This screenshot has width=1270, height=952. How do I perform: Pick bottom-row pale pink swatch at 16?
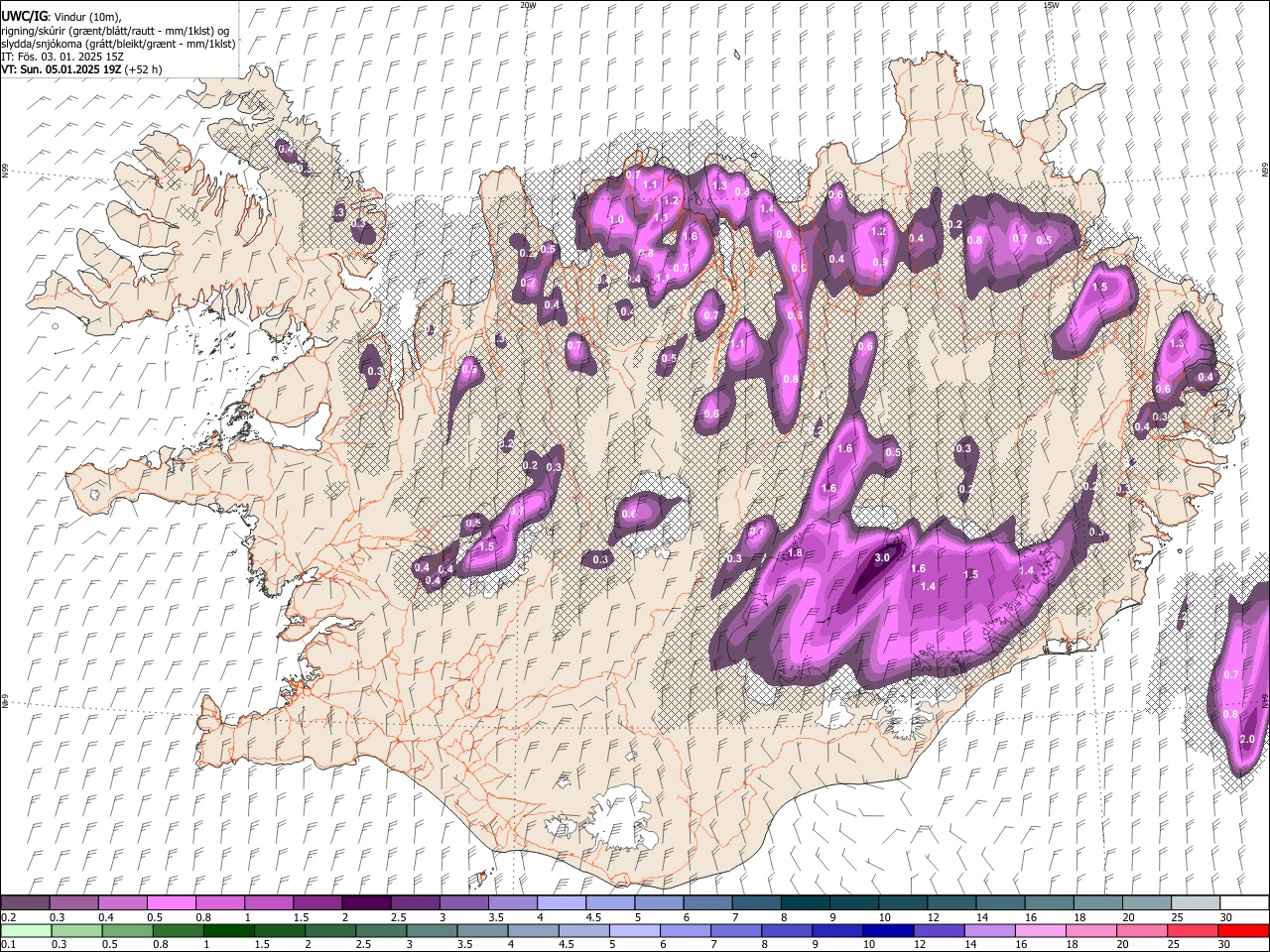[1040, 930]
